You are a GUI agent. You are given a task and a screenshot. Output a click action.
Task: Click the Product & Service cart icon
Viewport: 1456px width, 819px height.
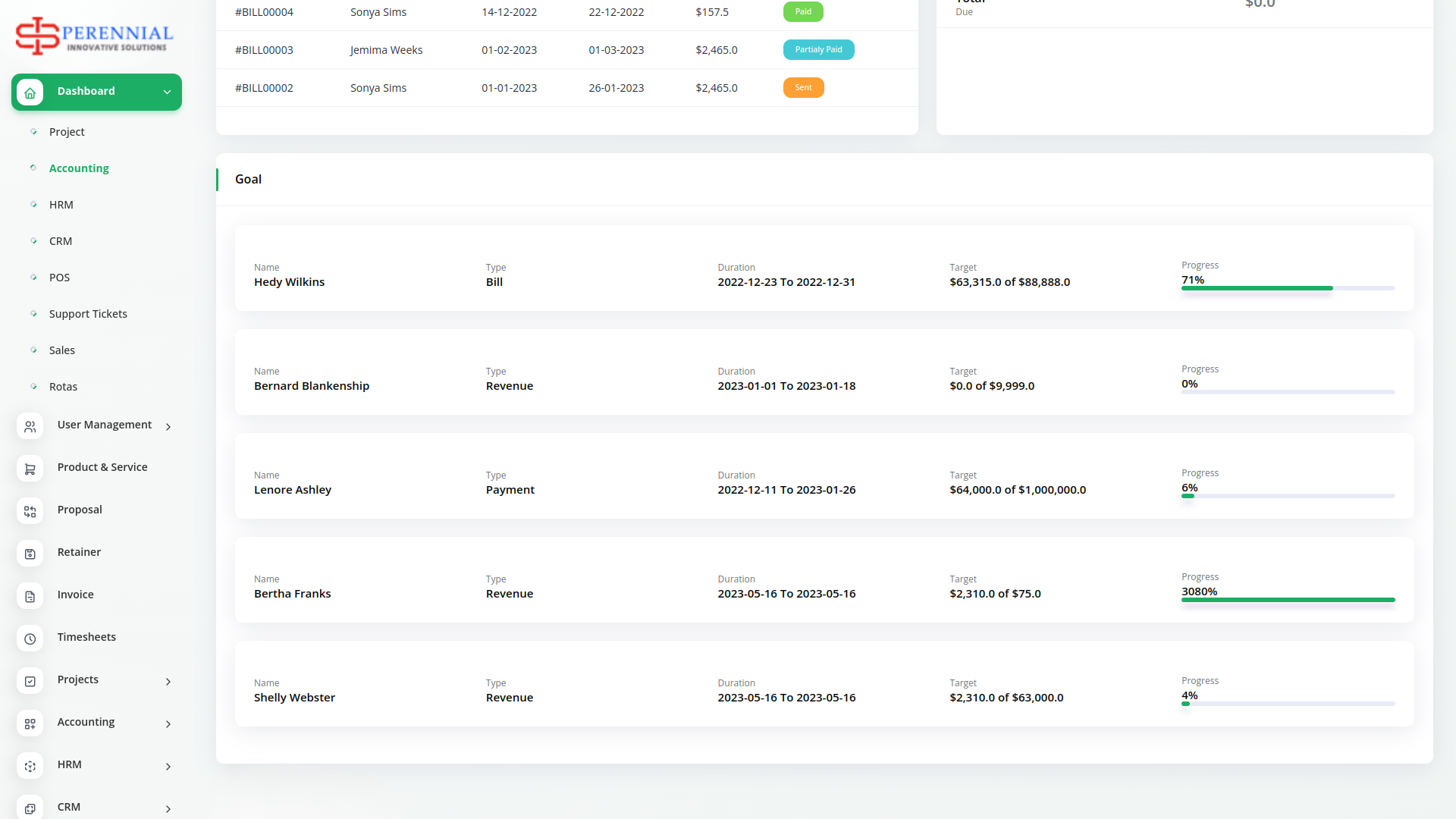pos(30,469)
